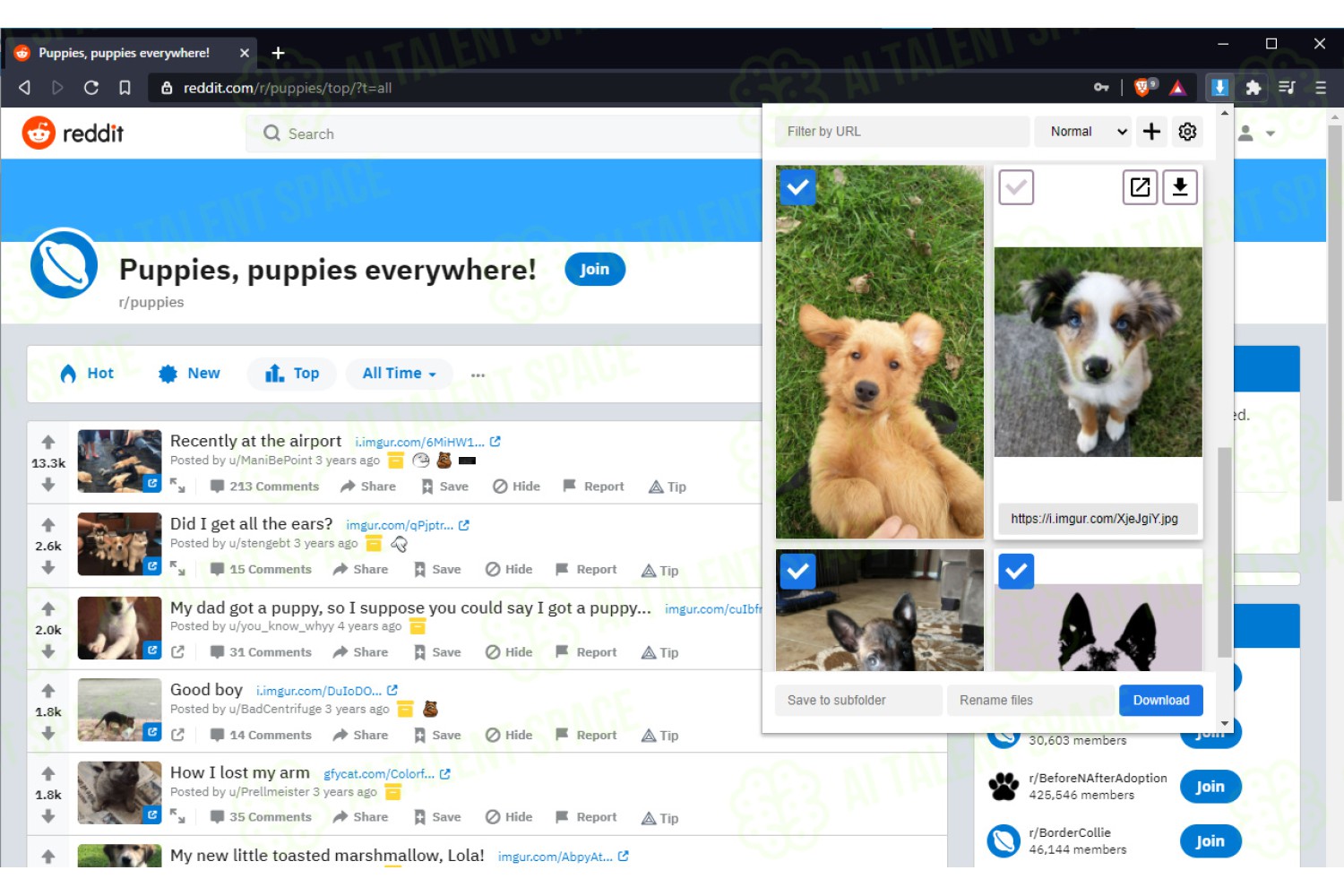Select the Top tab
This screenshot has width=1344, height=896.
coord(292,374)
